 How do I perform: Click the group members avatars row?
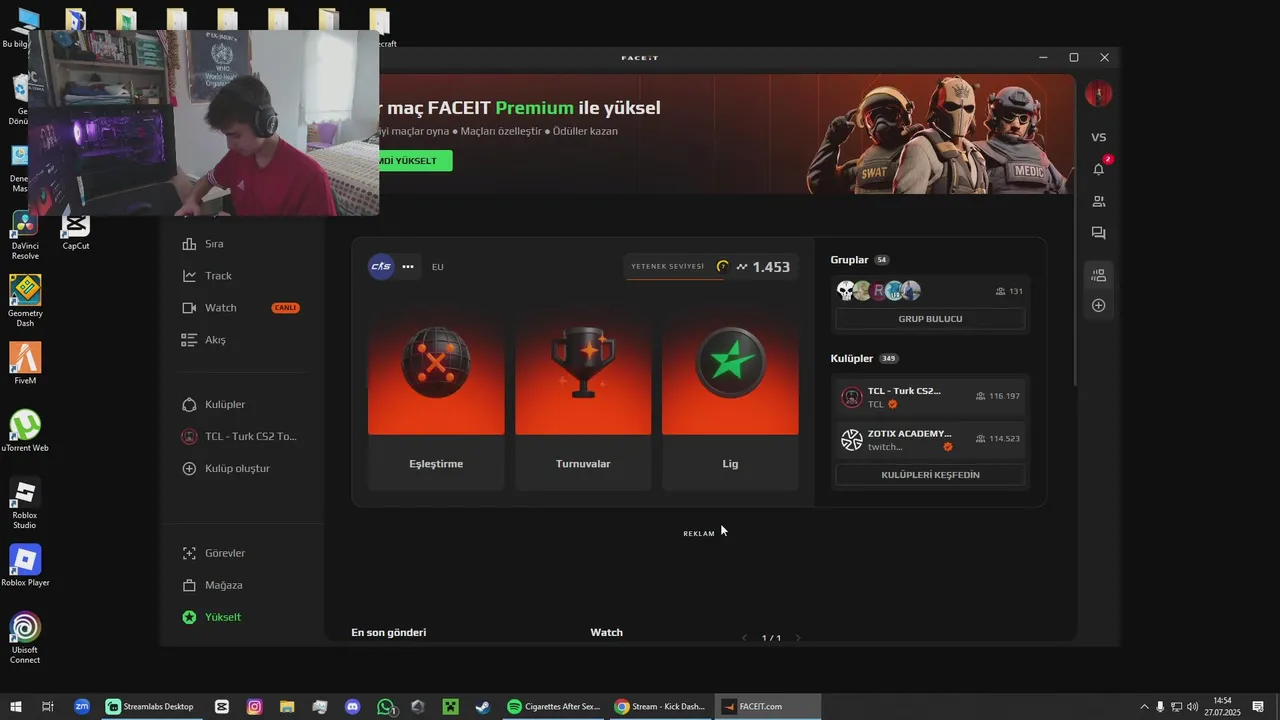click(878, 291)
